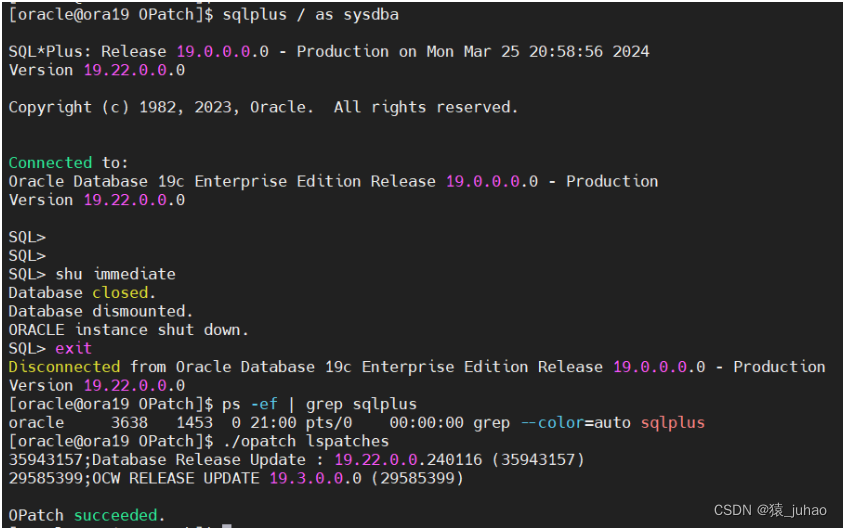Click the yellow 'Disconnected' word
The image size is (843, 528).
point(65,367)
